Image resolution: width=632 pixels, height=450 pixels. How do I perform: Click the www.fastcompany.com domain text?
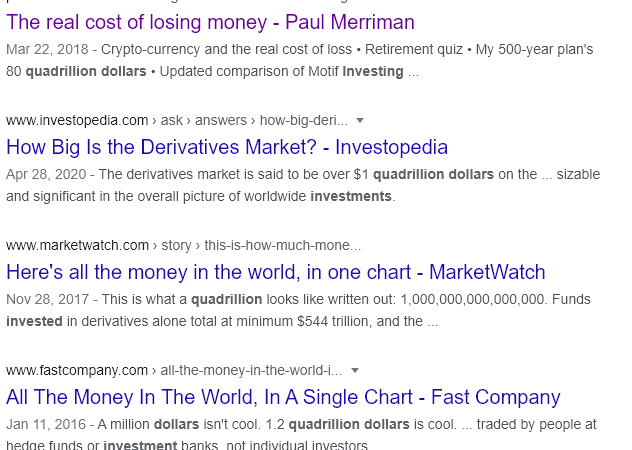pyautogui.click(x=77, y=370)
